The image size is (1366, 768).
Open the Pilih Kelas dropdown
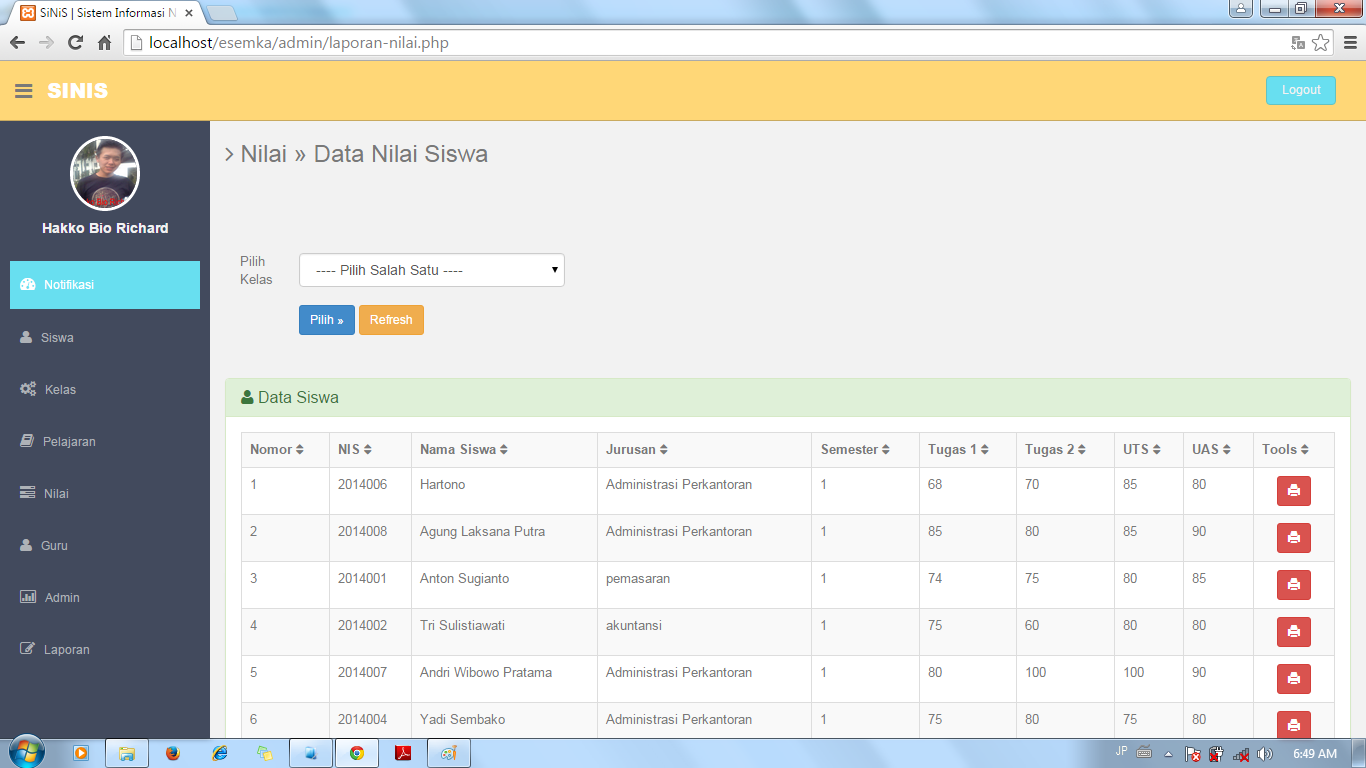point(432,270)
